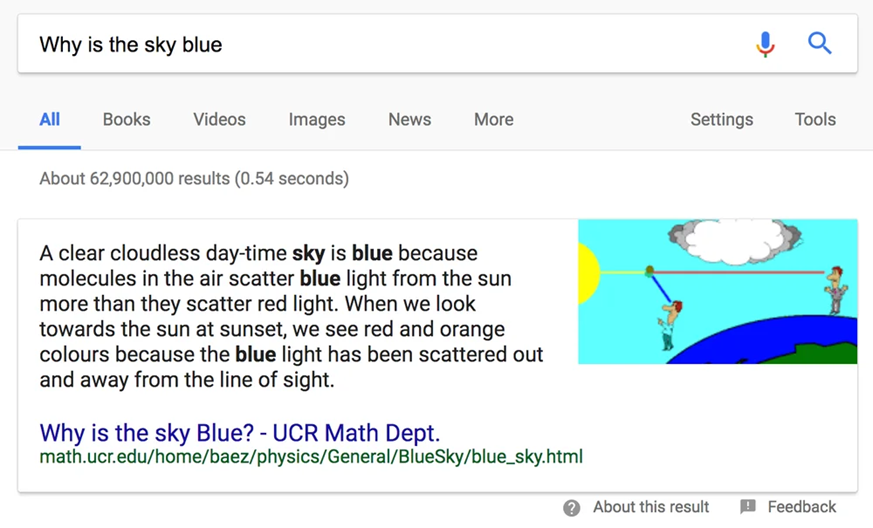Switch to the Books tab

126,120
